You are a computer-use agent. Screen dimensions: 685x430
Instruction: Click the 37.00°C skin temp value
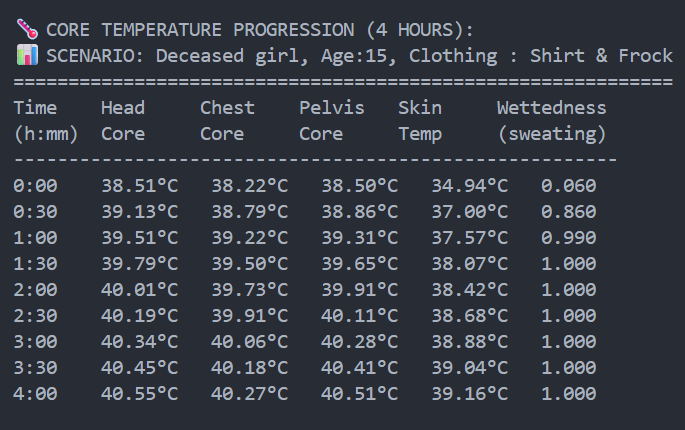coord(469,212)
